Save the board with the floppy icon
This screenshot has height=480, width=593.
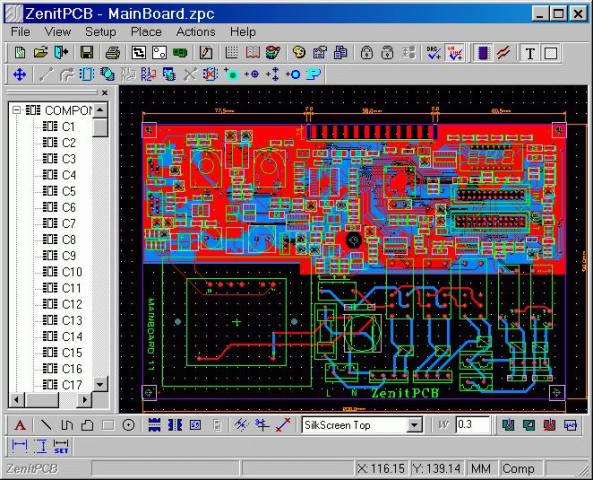(87, 53)
